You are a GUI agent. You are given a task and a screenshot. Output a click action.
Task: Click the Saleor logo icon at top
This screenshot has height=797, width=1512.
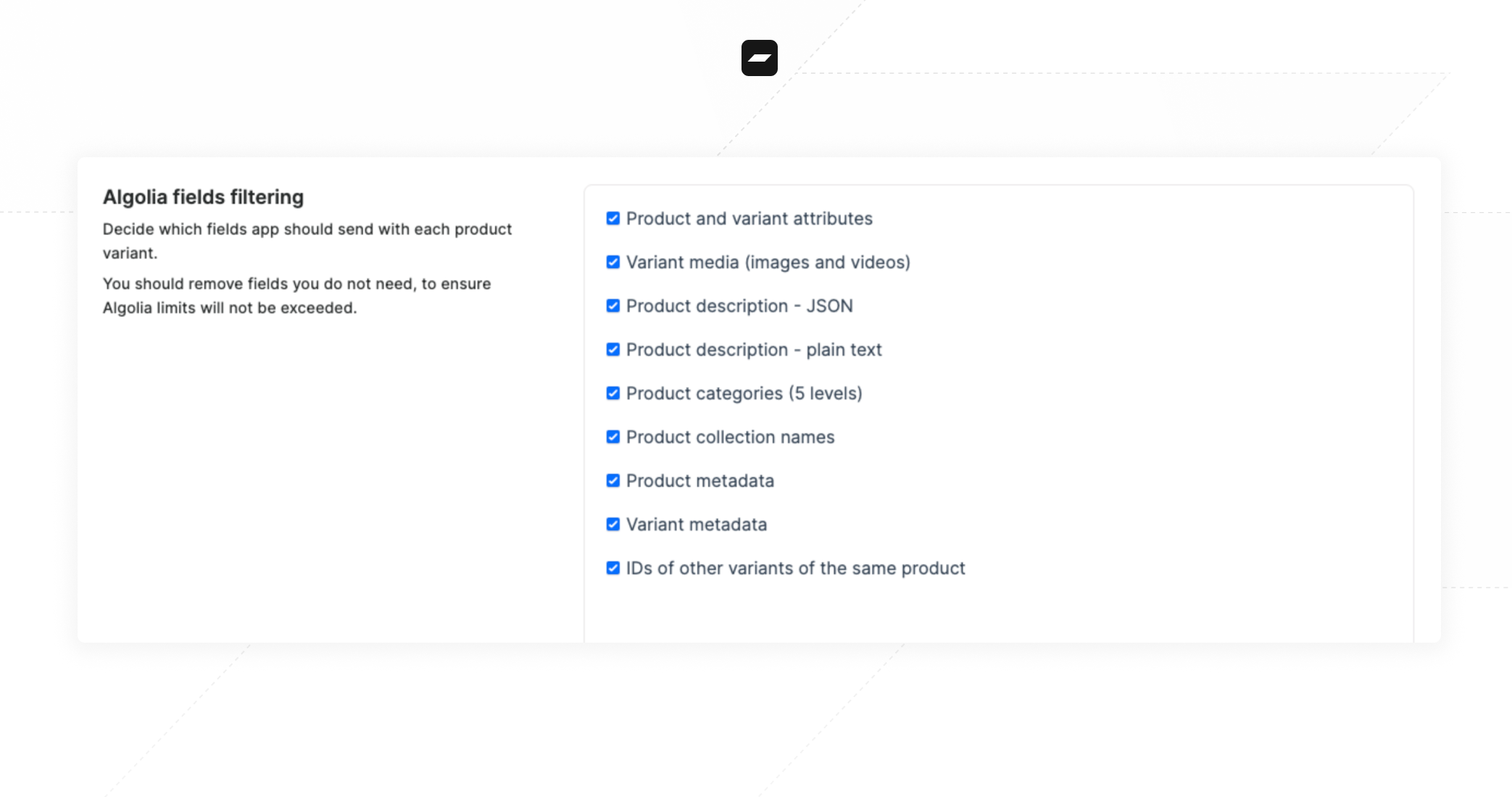[x=759, y=58]
